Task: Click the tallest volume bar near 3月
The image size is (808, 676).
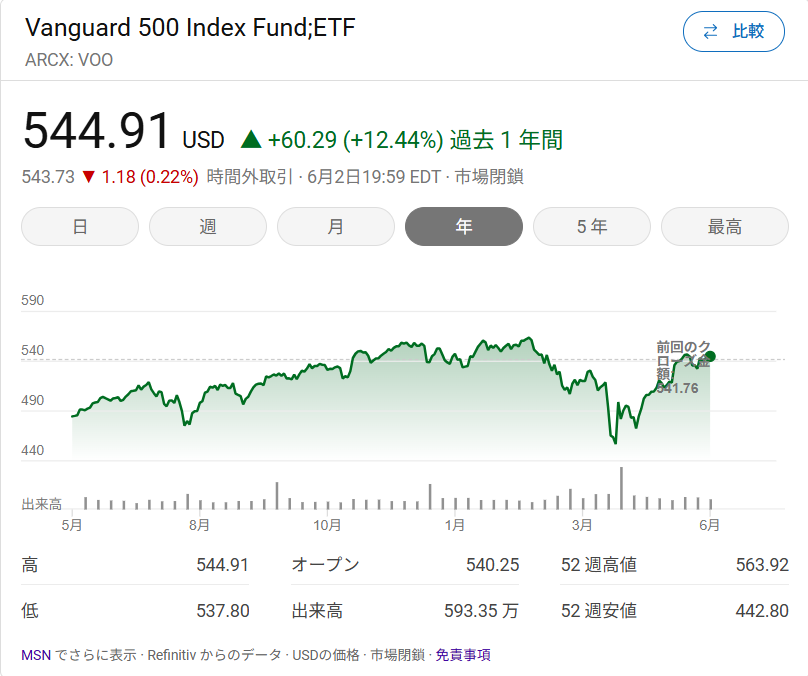Action: (621, 488)
